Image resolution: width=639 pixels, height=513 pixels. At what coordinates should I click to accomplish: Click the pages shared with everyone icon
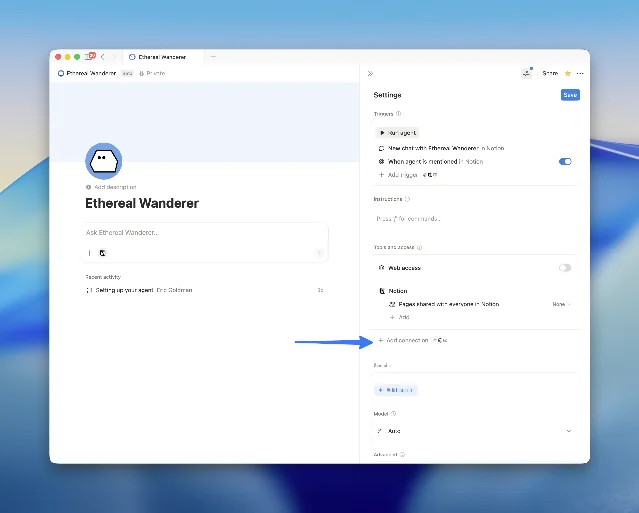click(x=392, y=304)
